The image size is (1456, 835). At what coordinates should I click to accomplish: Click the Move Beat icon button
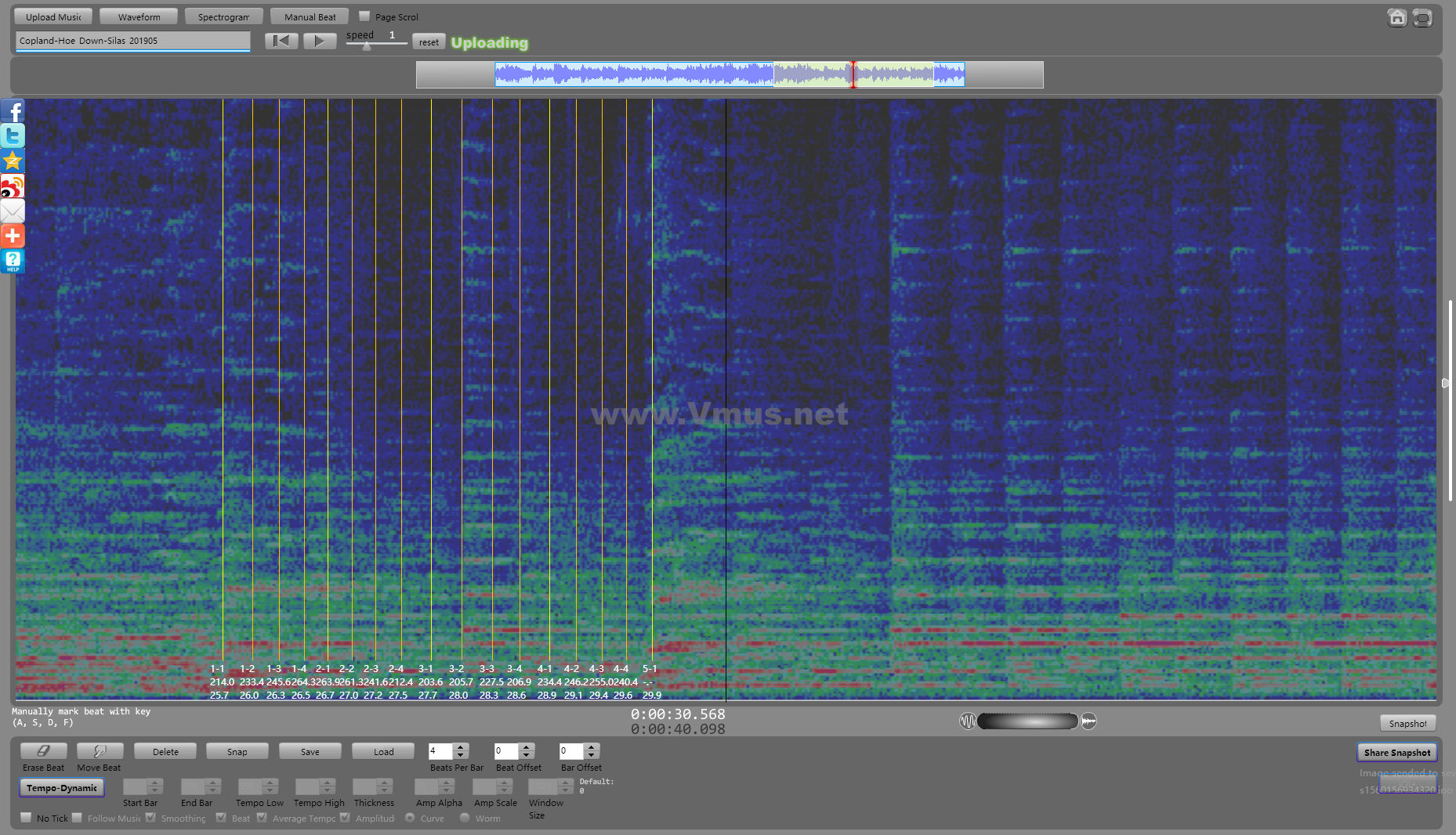(x=100, y=751)
